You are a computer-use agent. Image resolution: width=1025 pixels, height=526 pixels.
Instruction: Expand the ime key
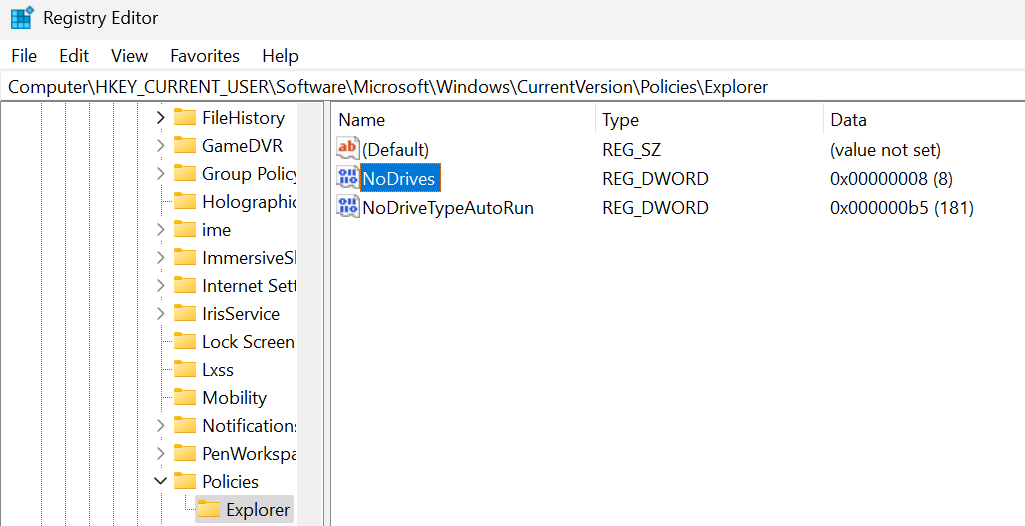coord(160,230)
